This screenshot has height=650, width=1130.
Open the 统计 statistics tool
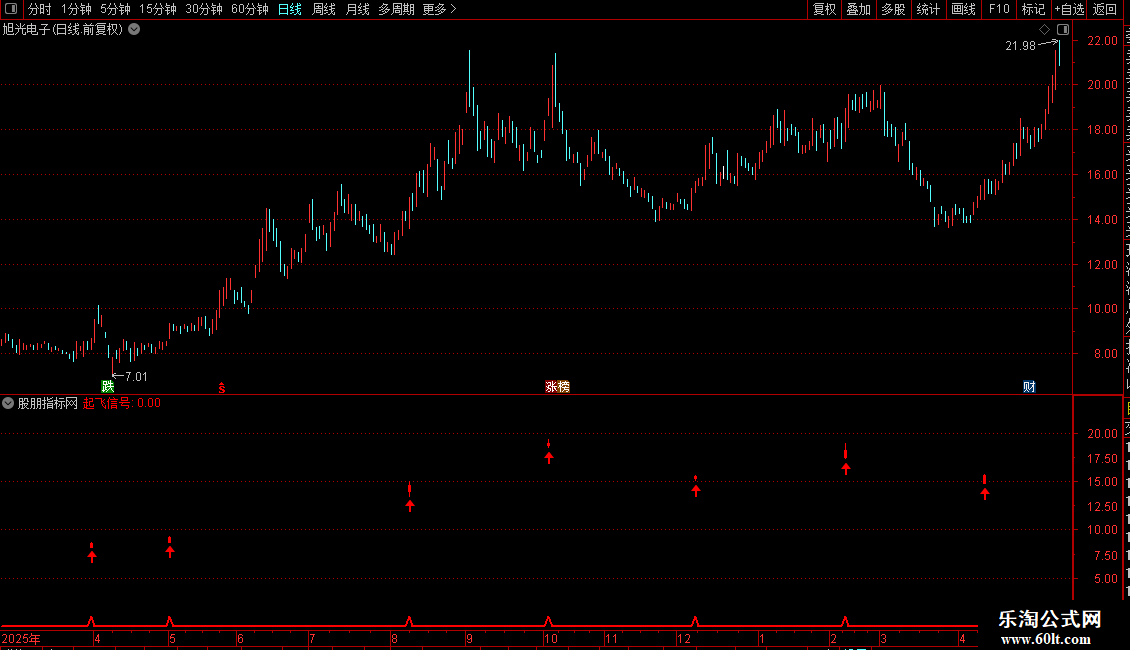pos(928,9)
